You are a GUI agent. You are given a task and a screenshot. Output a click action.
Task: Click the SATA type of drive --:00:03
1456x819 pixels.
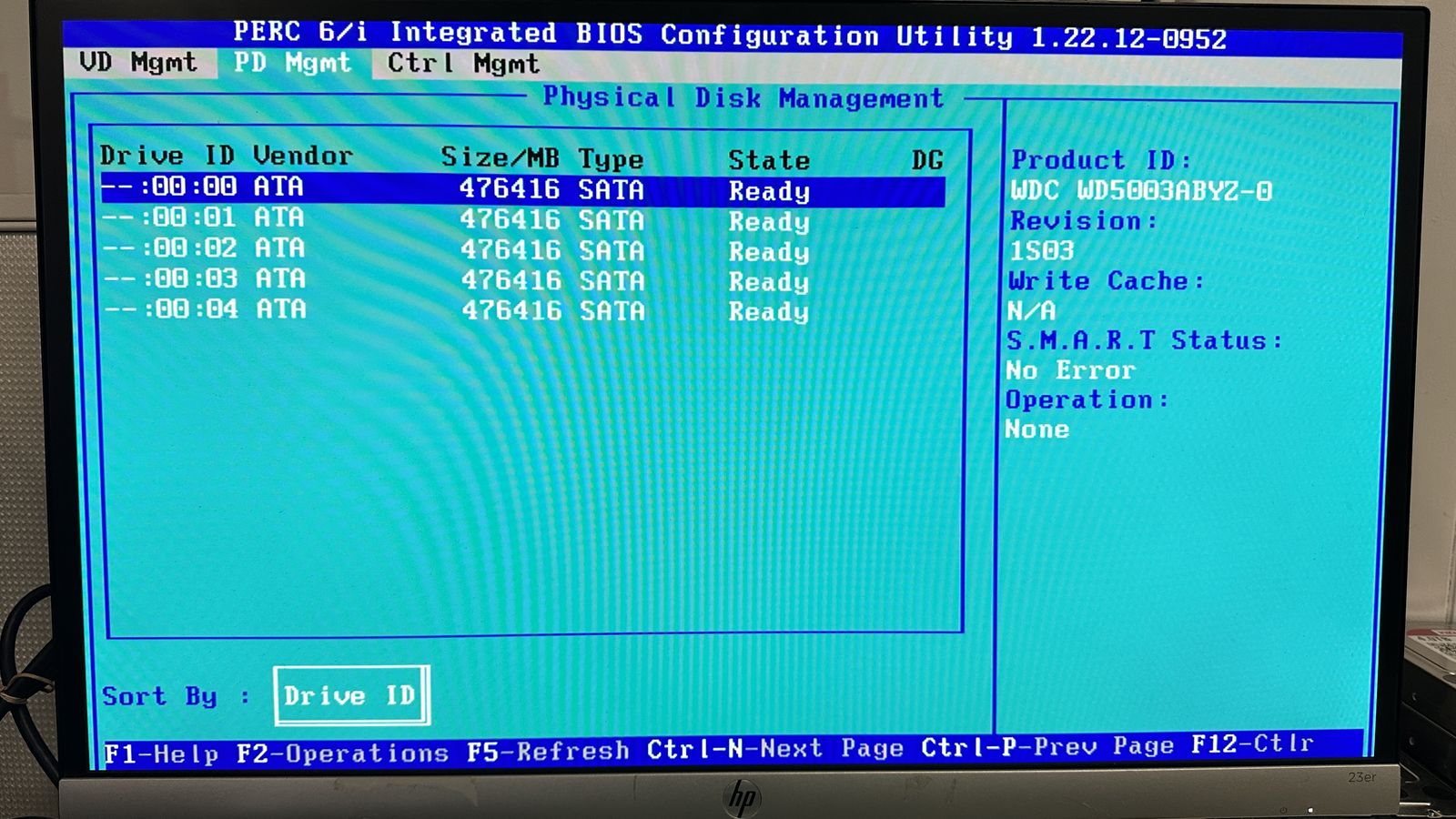point(612,280)
